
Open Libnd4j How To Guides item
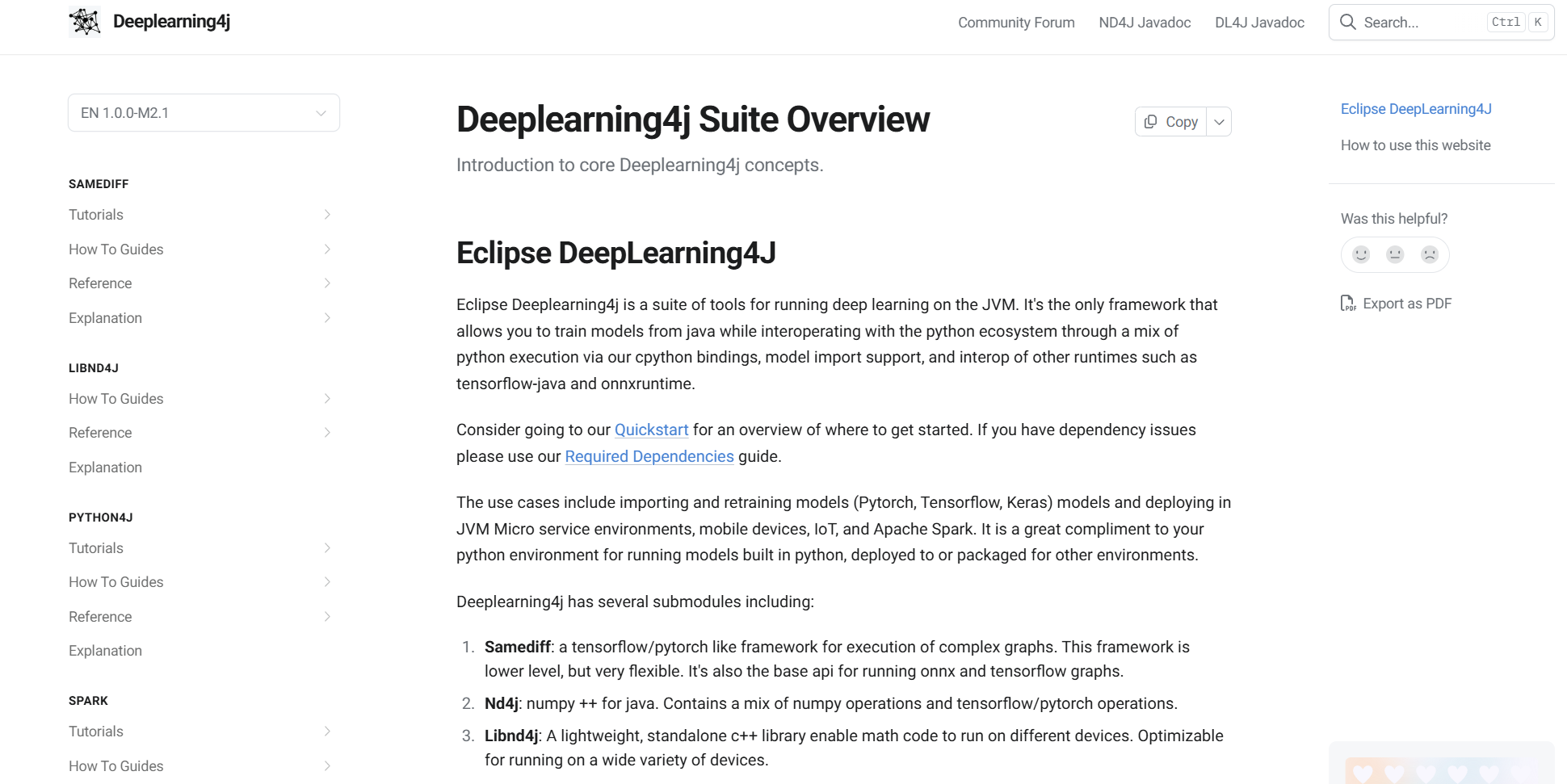tap(116, 399)
